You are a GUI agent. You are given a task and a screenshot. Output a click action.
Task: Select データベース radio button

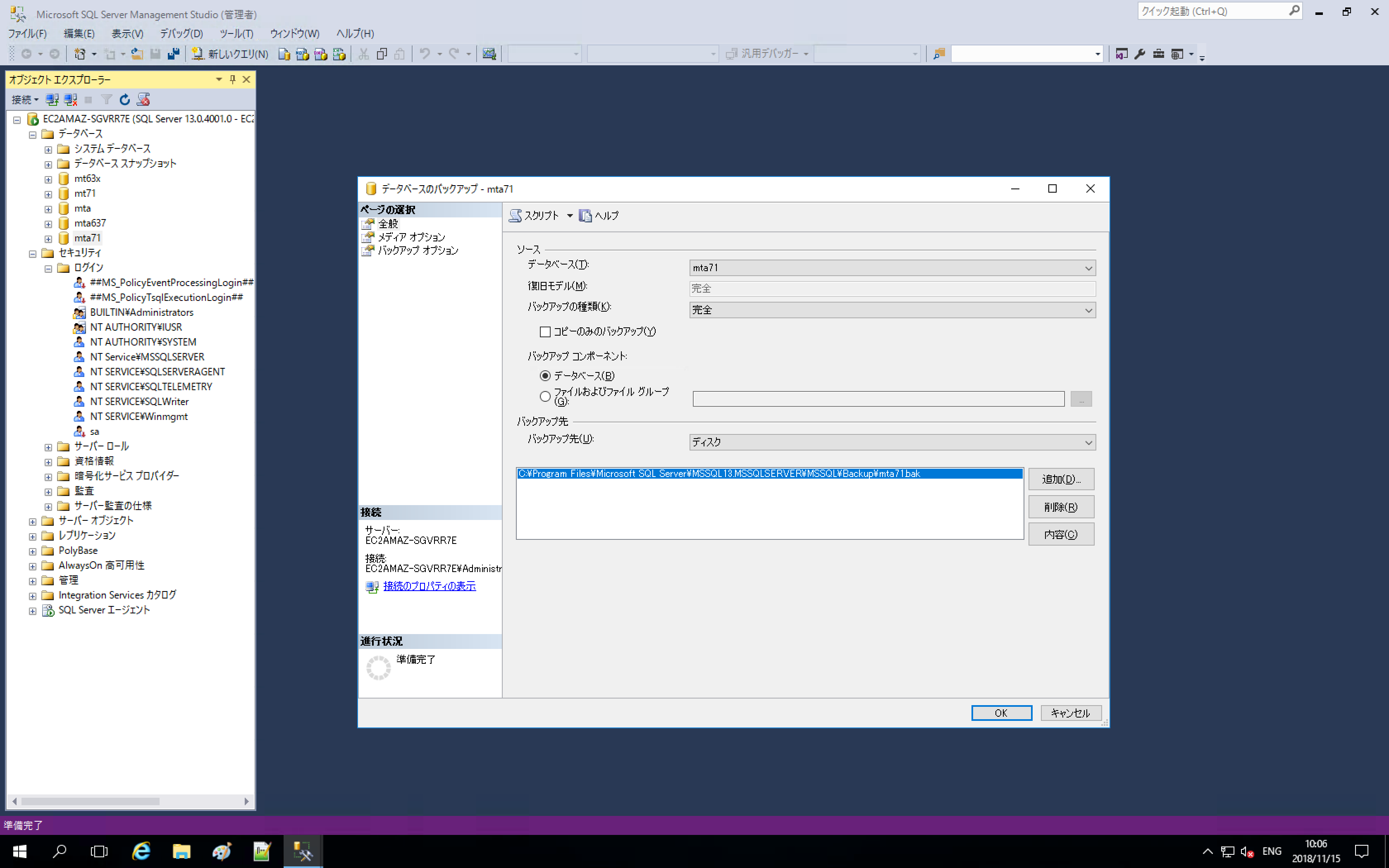(x=546, y=375)
